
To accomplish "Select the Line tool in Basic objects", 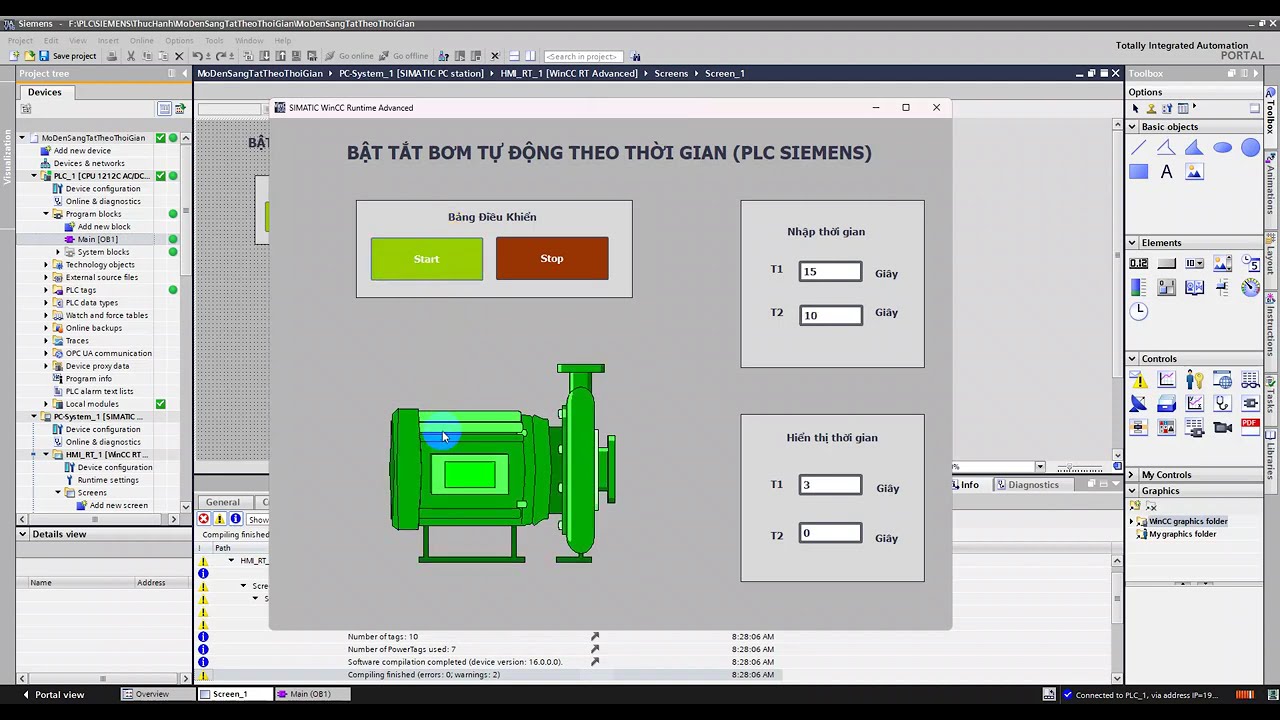I will 1138,148.
